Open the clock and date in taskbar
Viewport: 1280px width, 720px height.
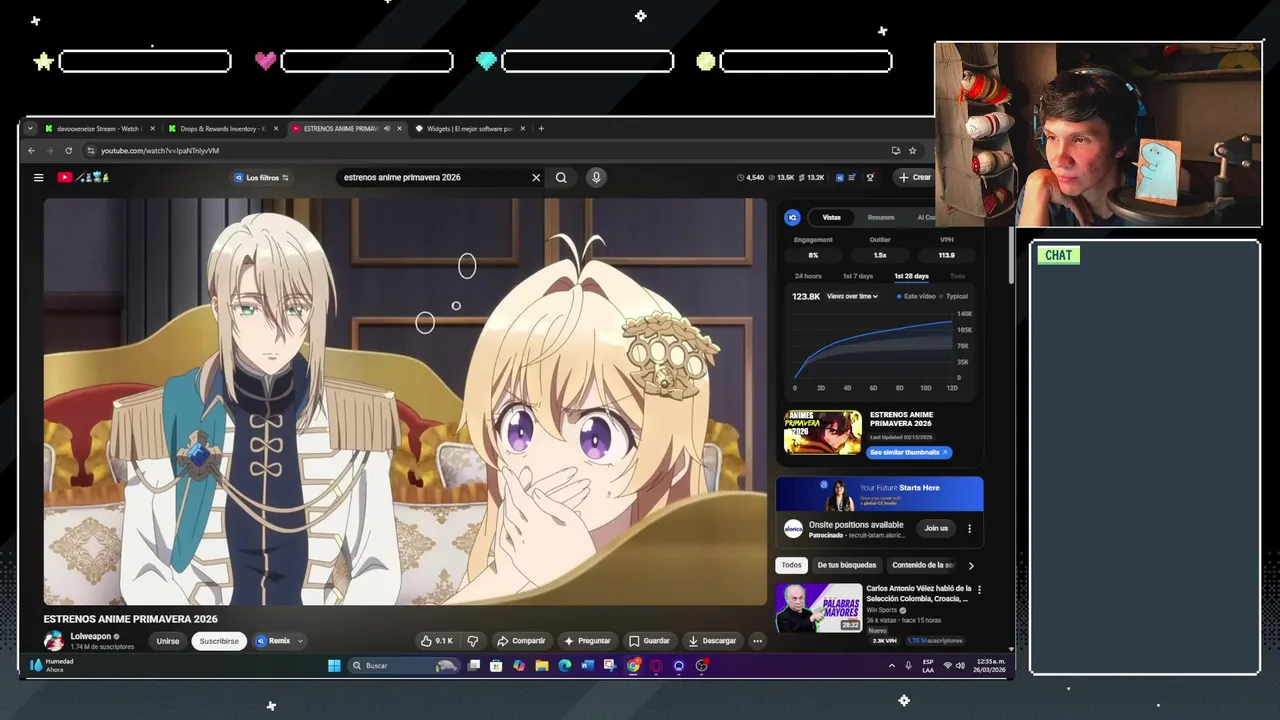(991, 665)
